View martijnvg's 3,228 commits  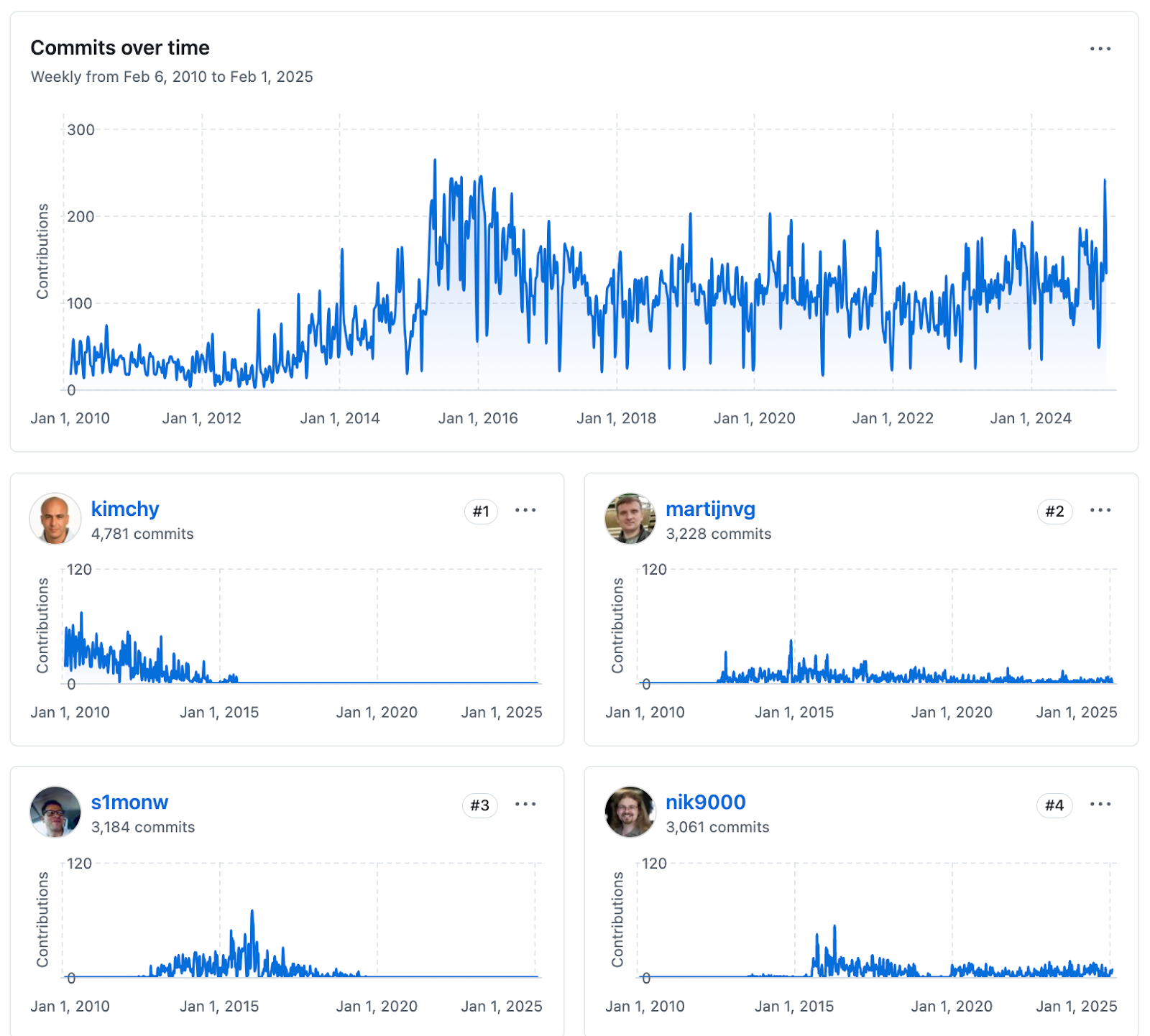718,534
